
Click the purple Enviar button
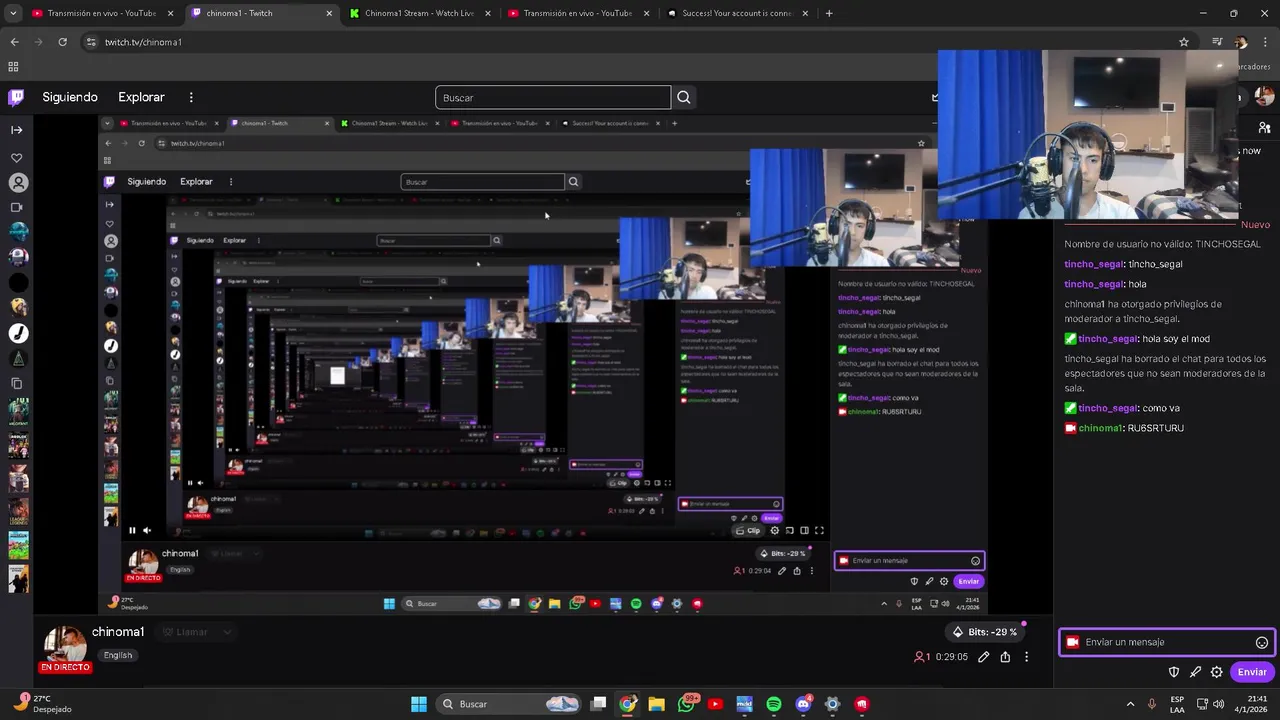point(1252,672)
